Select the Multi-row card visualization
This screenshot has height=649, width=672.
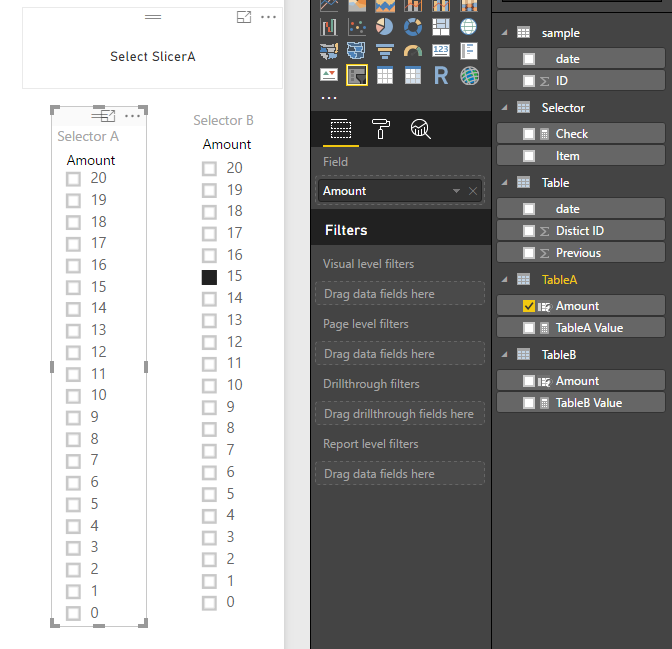tap(468, 51)
